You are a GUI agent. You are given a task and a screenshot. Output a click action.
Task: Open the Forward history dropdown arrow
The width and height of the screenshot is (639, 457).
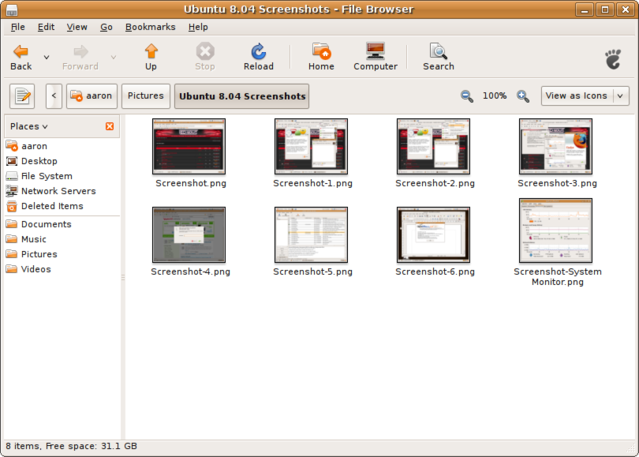point(113,57)
